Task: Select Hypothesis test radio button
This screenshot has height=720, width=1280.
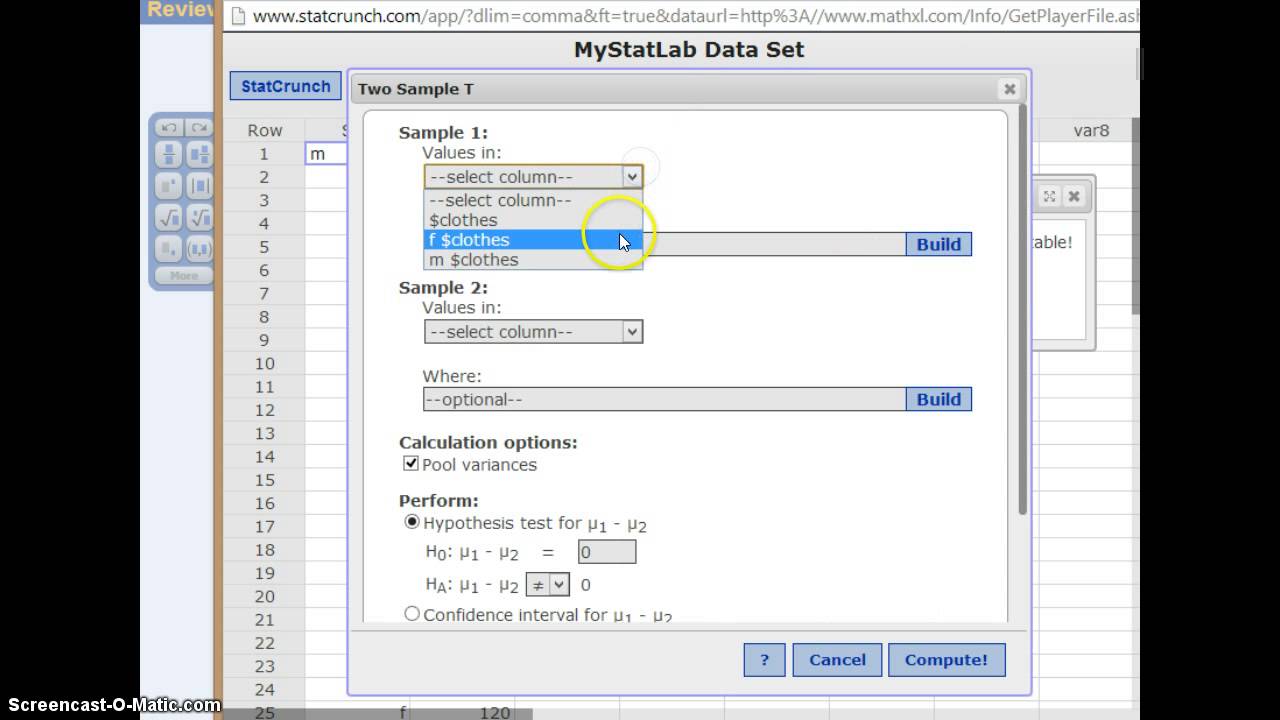Action: pyautogui.click(x=412, y=522)
